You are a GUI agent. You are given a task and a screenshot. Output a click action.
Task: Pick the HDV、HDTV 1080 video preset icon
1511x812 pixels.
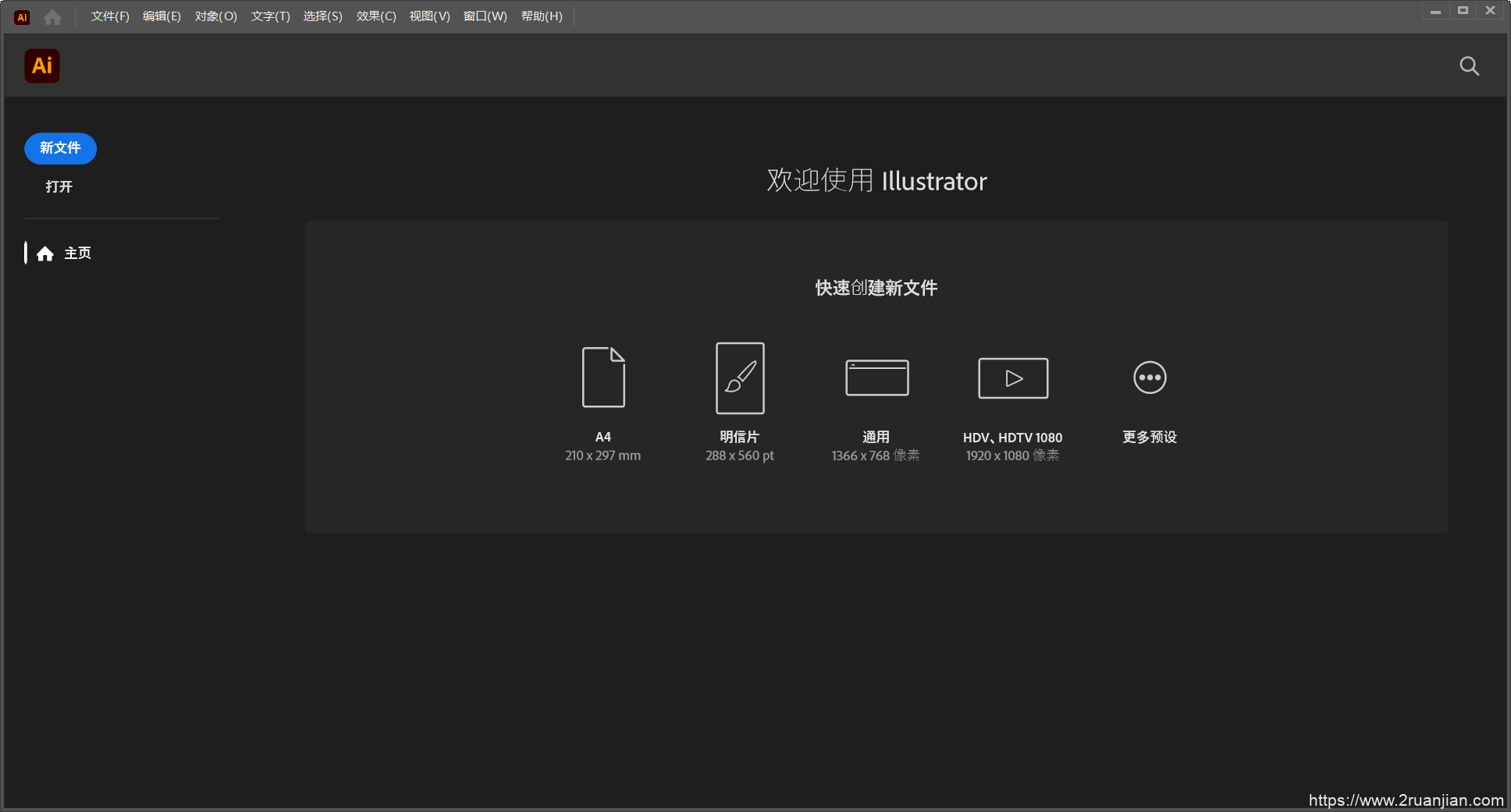point(1013,378)
